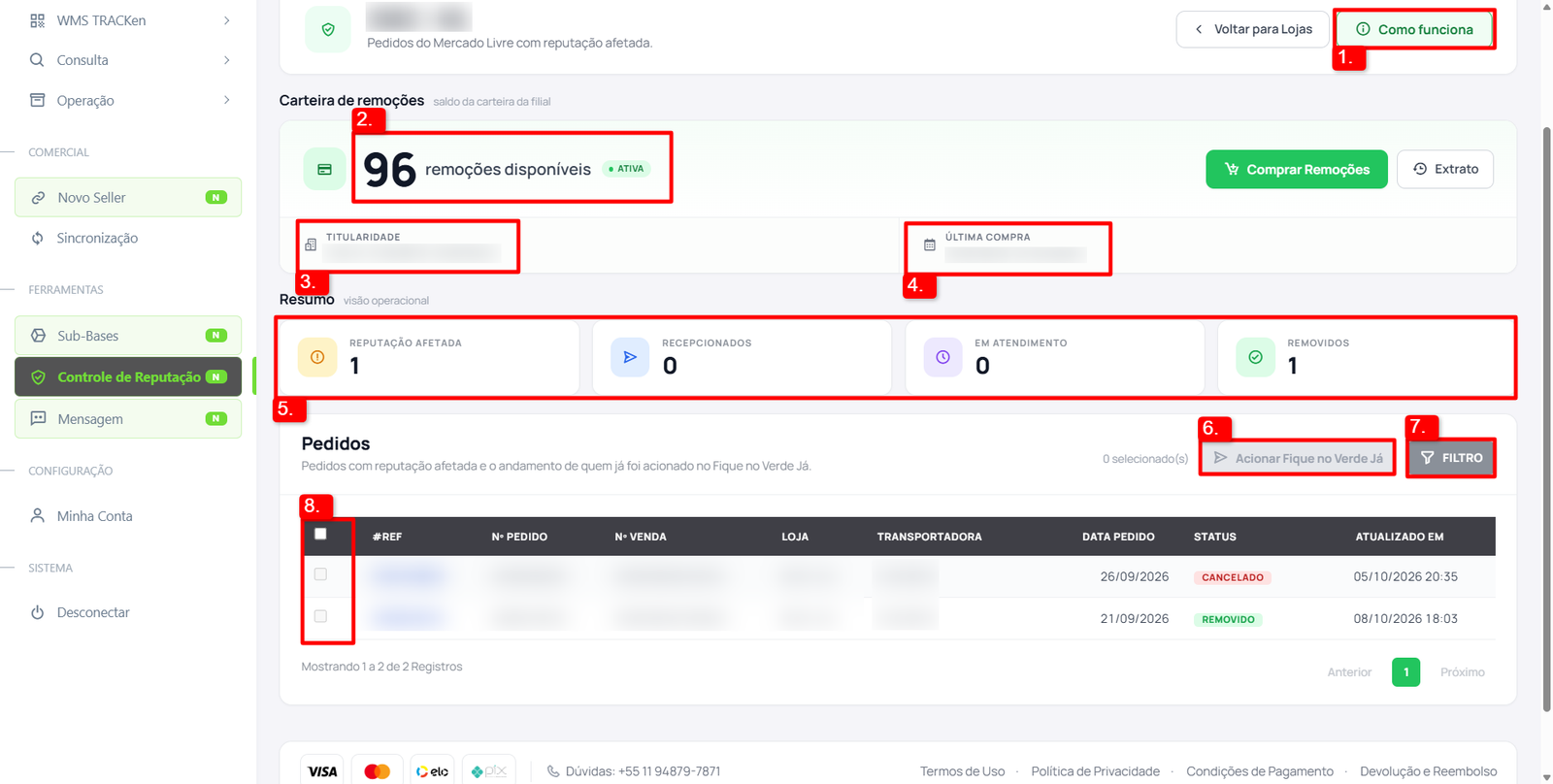Expand the Operação menu chevron
The height and width of the screenshot is (784, 1553).
point(226,100)
